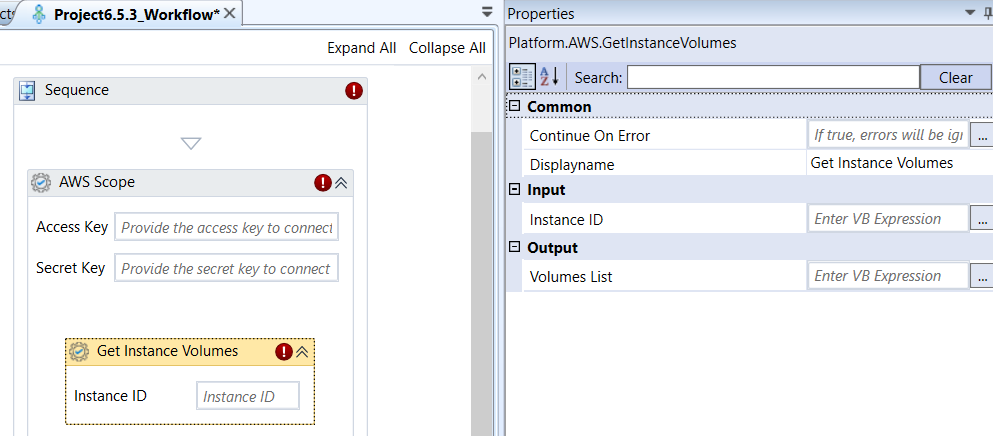Select the AWS Scope activity title
This screenshot has width=993, height=436.
97,183
